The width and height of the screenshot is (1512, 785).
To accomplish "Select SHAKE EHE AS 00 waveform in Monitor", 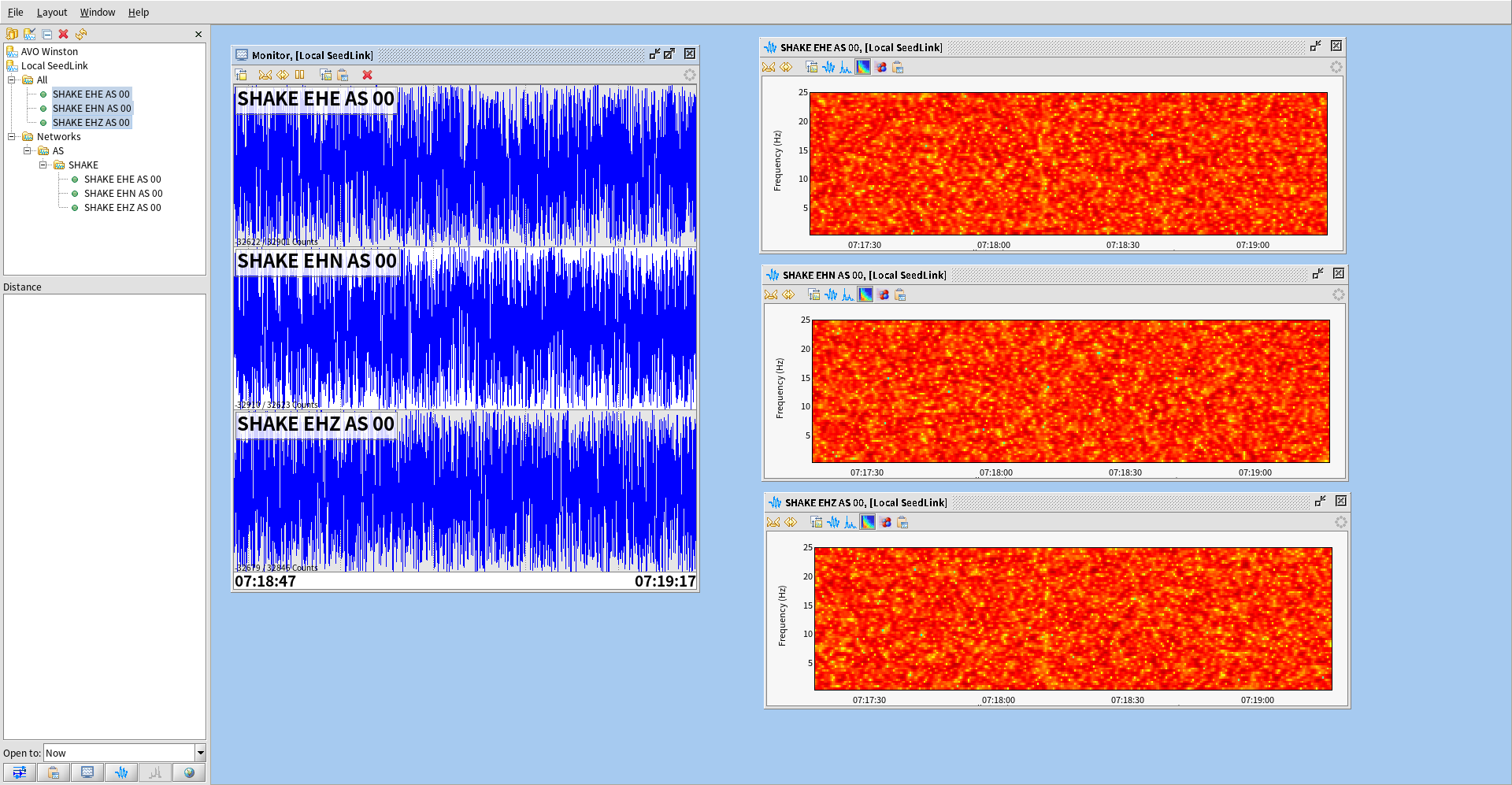I will (465, 165).
